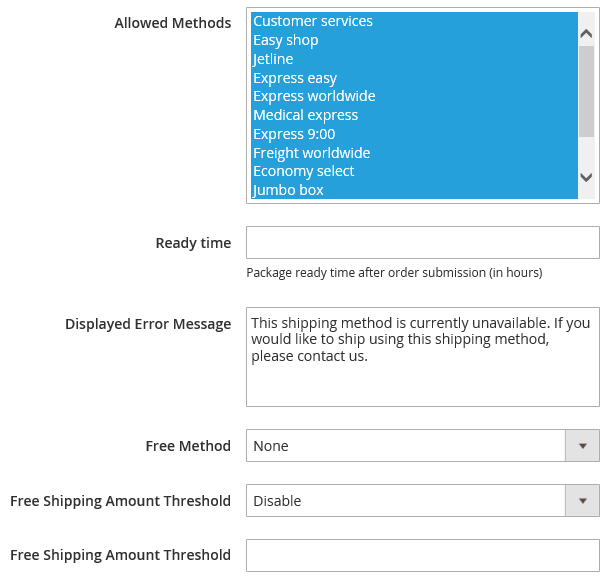Select Easy shop shipping method
Screen dimensions: 608x579
coord(286,40)
